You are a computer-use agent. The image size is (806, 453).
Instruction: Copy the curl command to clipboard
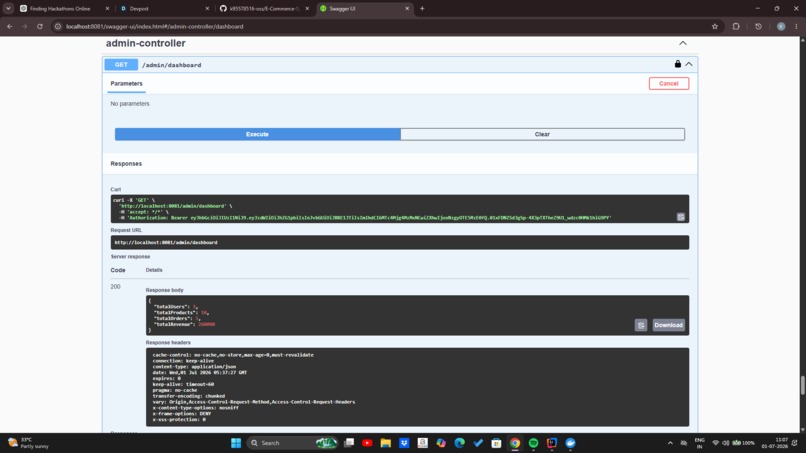[x=681, y=217]
